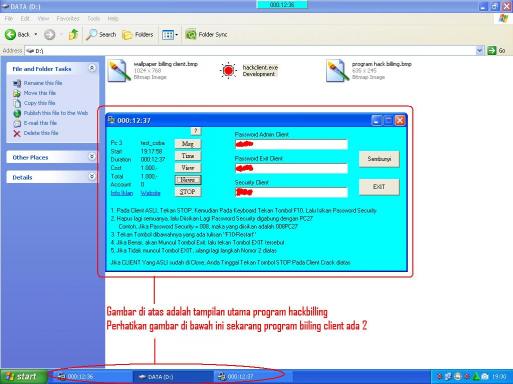513x384 pixels.
Task: Expand the Details panel
Action: pos(92,177)
